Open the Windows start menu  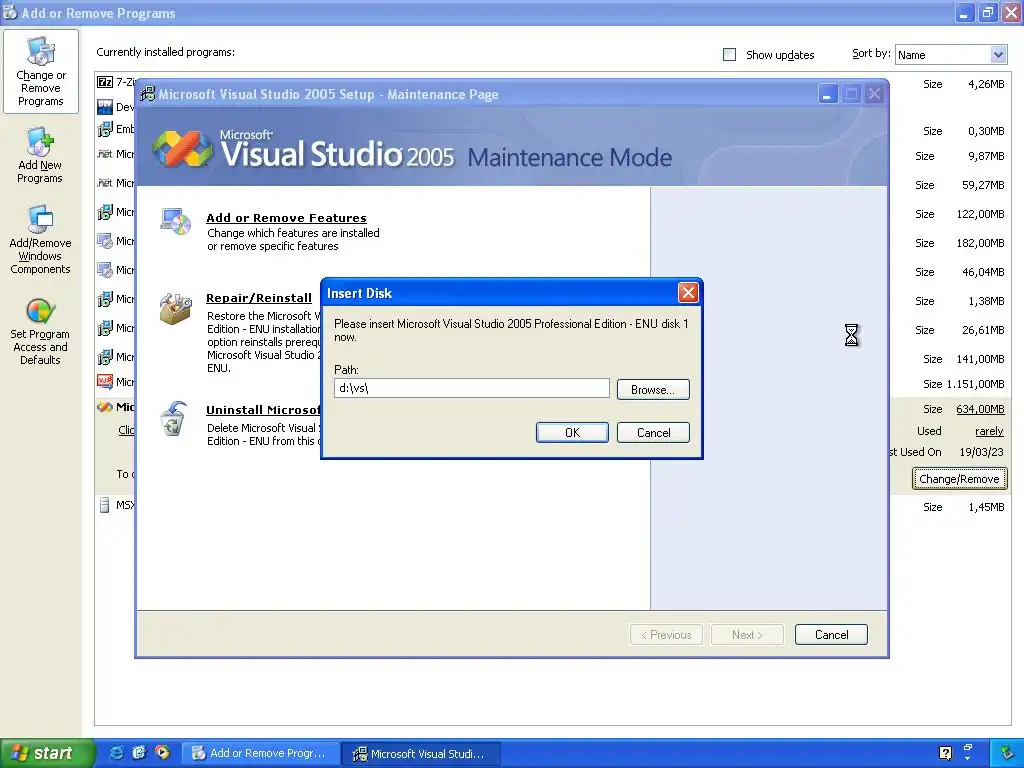[x=46, y=753]
